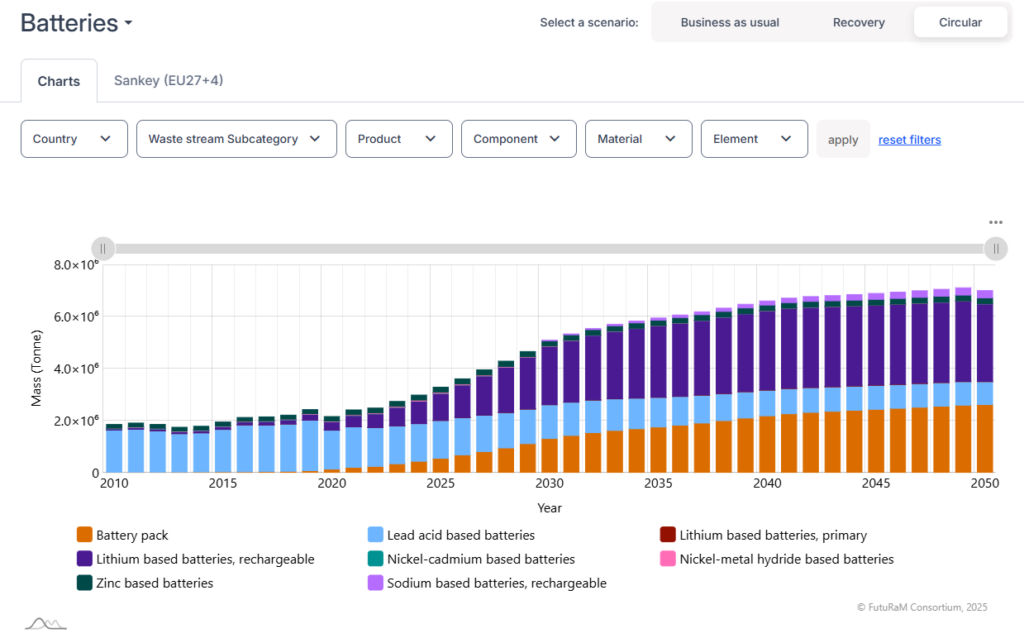Image resolution: width=1024 pixels, height=638 pixels.
Task: Toggle Zinc based batteries legend item
Action: click(145, 583)
